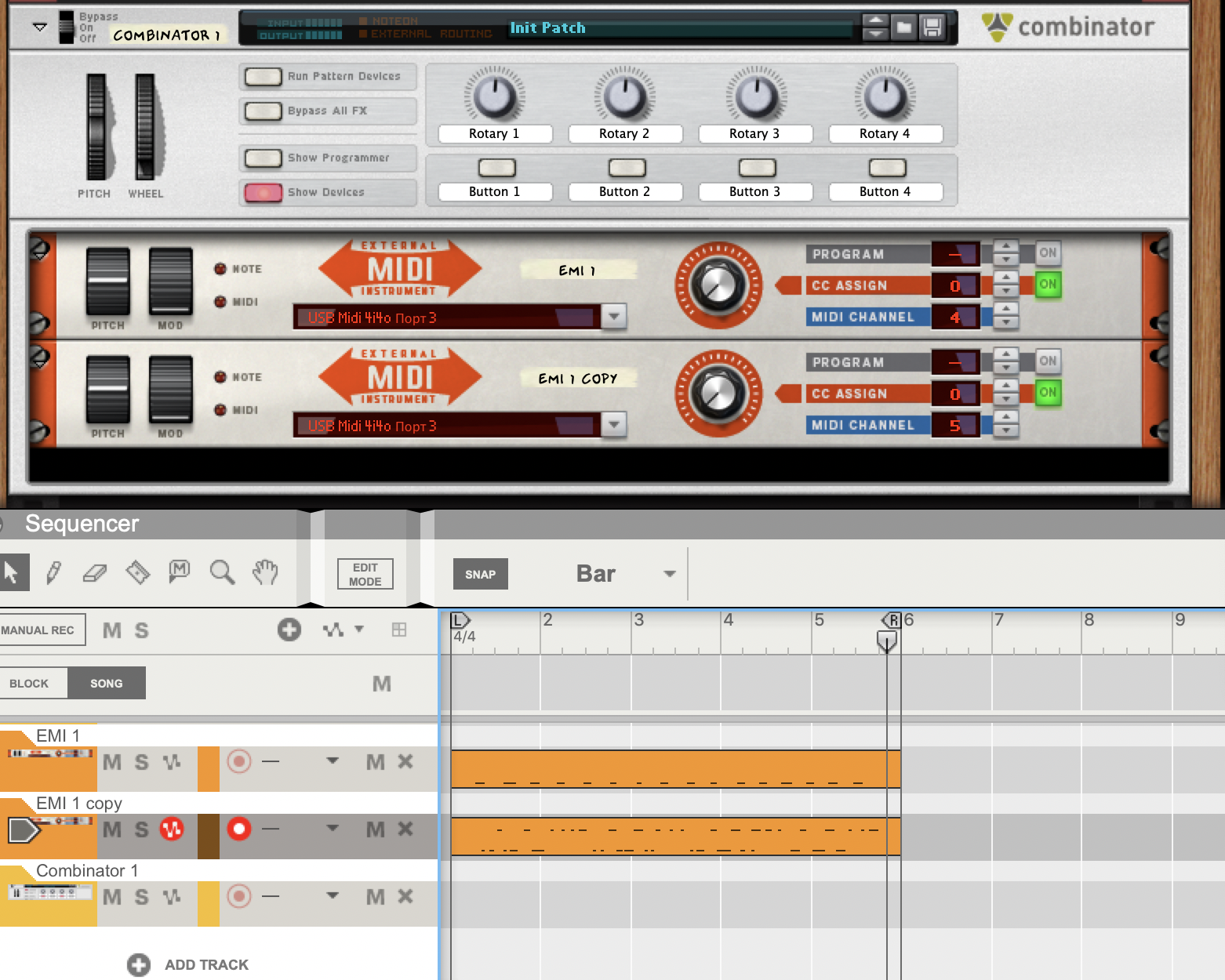Toggle Program ON for EMI 1 Copy

tap(1048, 361)
